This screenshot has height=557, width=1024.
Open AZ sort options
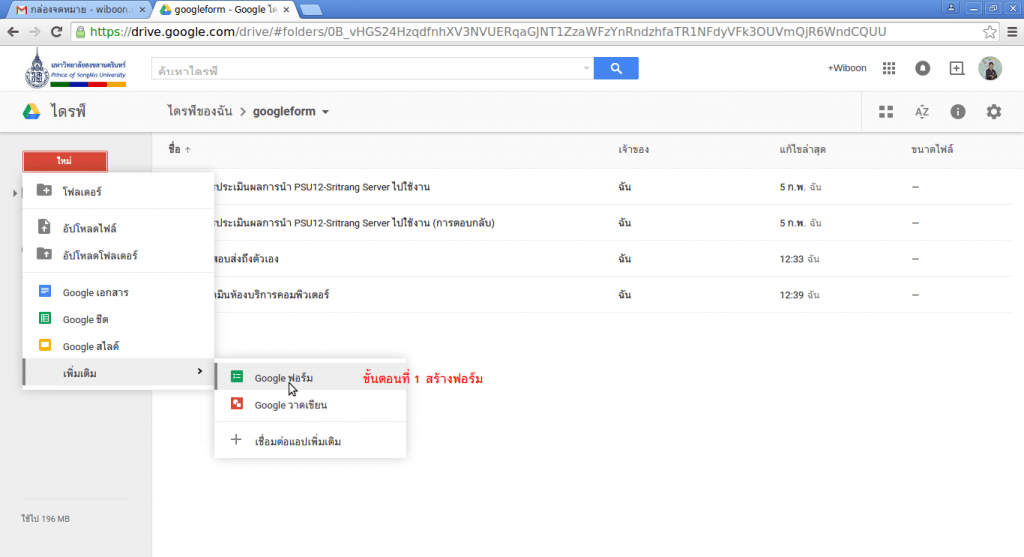(921, 112)
